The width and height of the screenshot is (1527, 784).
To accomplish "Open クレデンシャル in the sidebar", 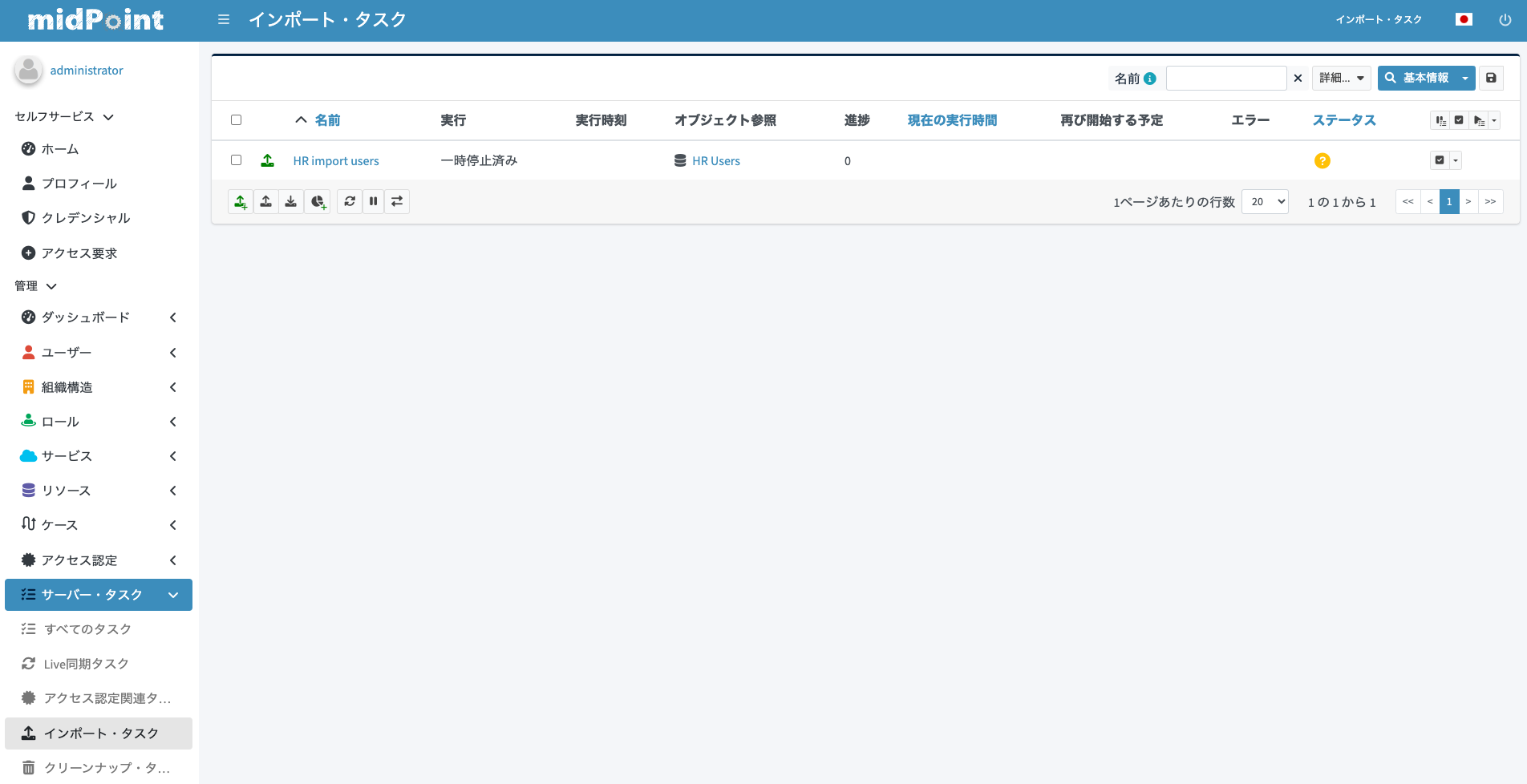I will 99,218.
